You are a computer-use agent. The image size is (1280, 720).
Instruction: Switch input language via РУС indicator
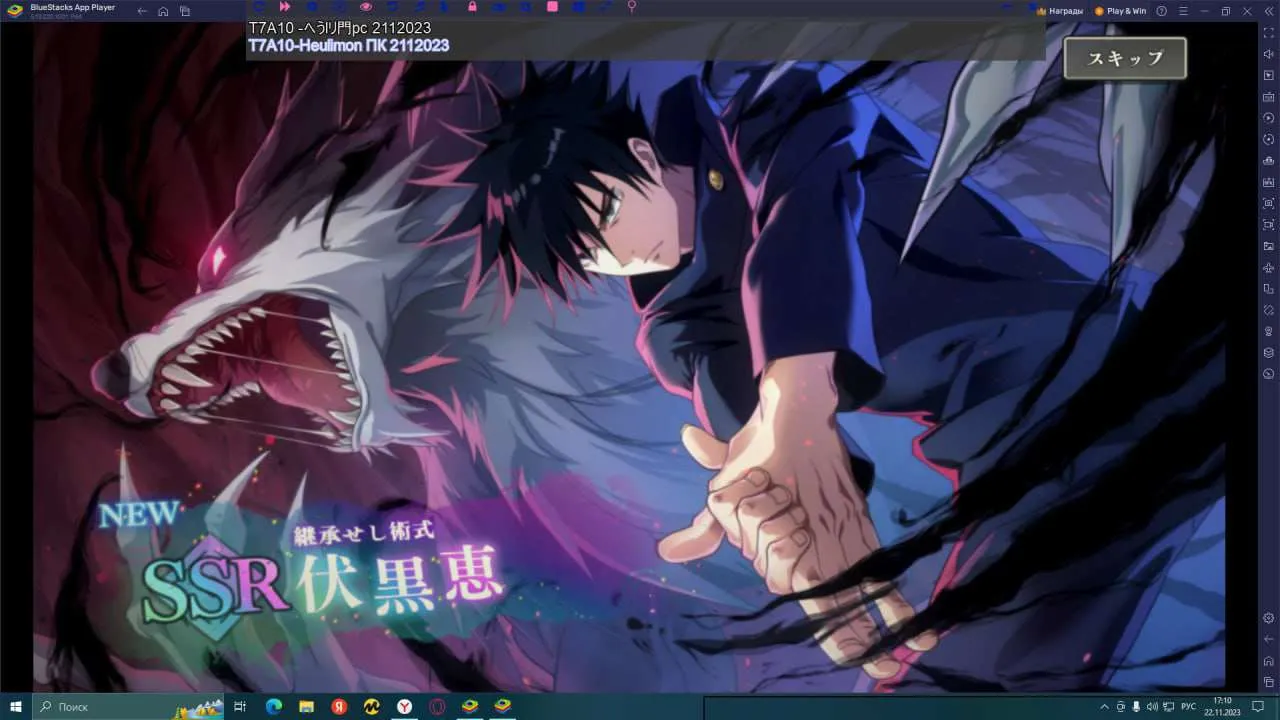click(x=1189, y=707)
